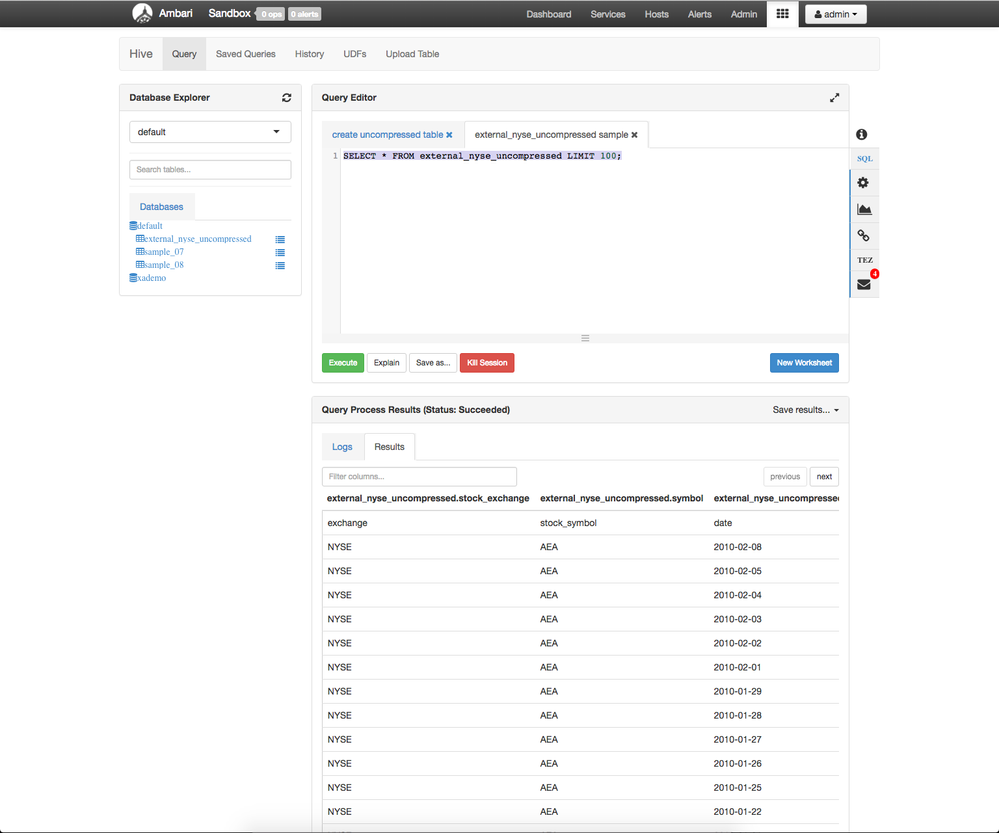Click the info circle icon above SQL
Viewport: 999px width, 833px height.
click(x=861, y=133)
